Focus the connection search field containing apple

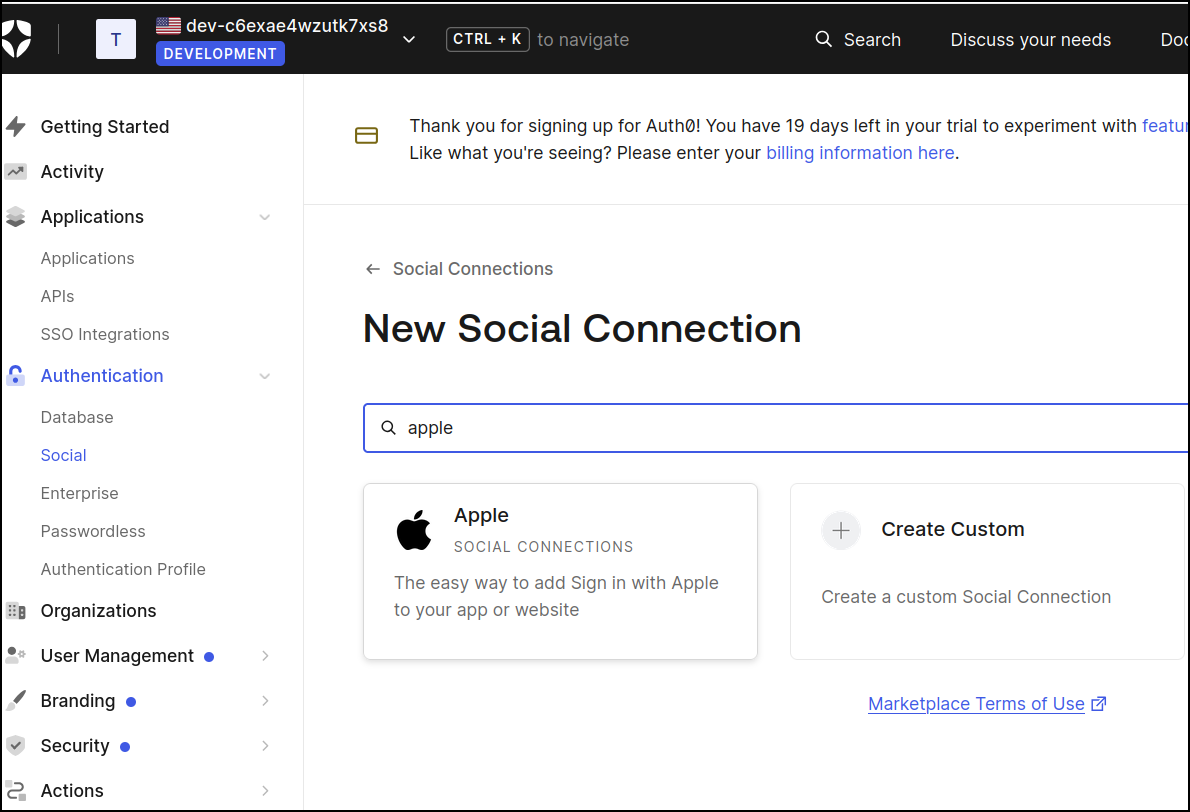click(776, 428)
